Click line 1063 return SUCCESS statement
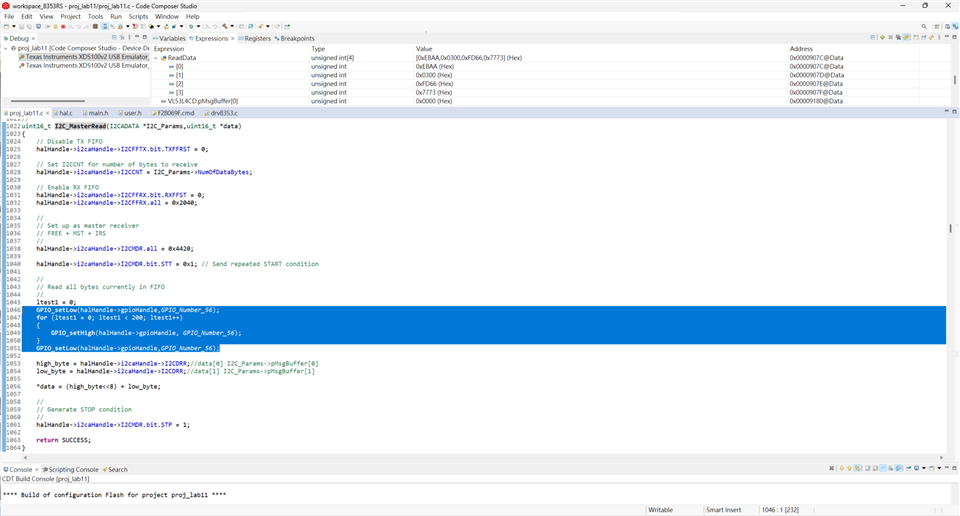Viewport: 960px width, 516px height. 63,440
